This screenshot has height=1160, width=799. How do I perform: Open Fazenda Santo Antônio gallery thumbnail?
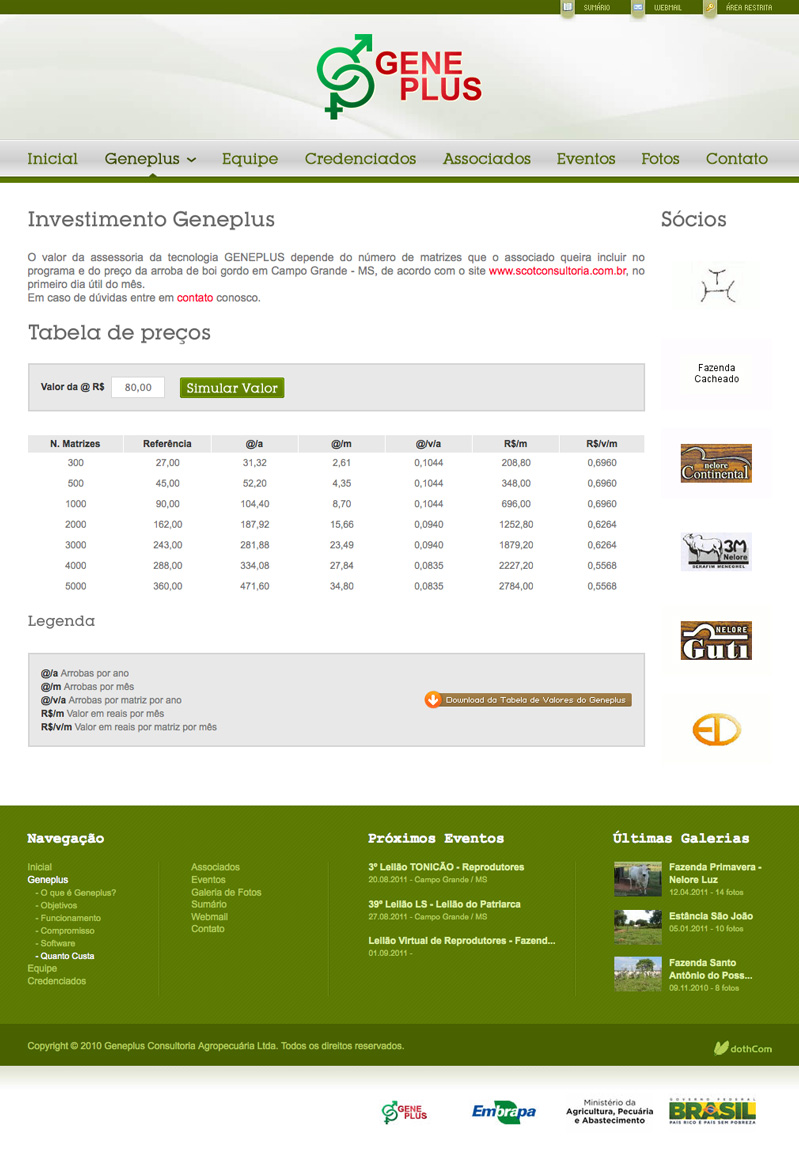coord(638,974)
